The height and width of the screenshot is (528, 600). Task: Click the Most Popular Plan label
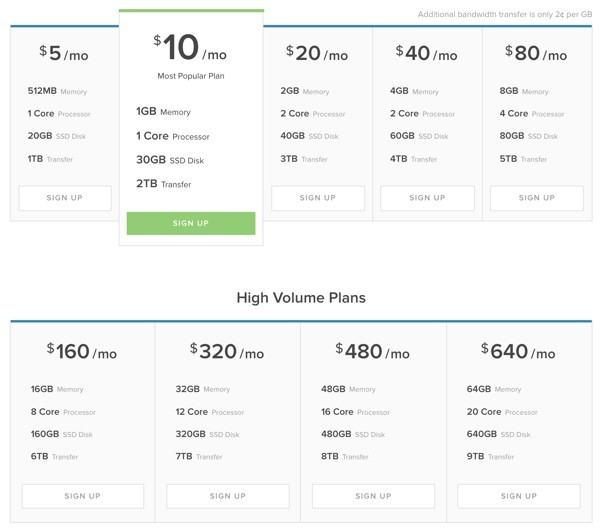pos(191,76)
